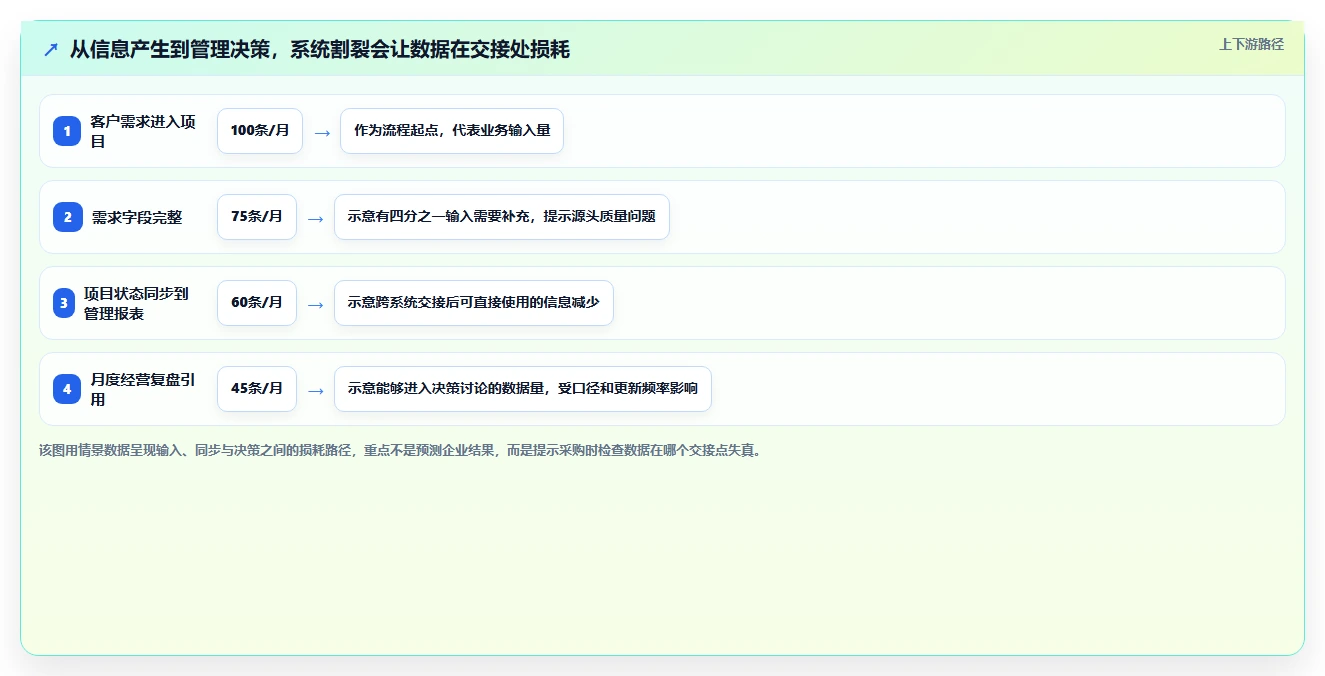This screenshot has width=1325, height=676.
Task: Click the 100条/月 value chip
Action: coord(260,131)
